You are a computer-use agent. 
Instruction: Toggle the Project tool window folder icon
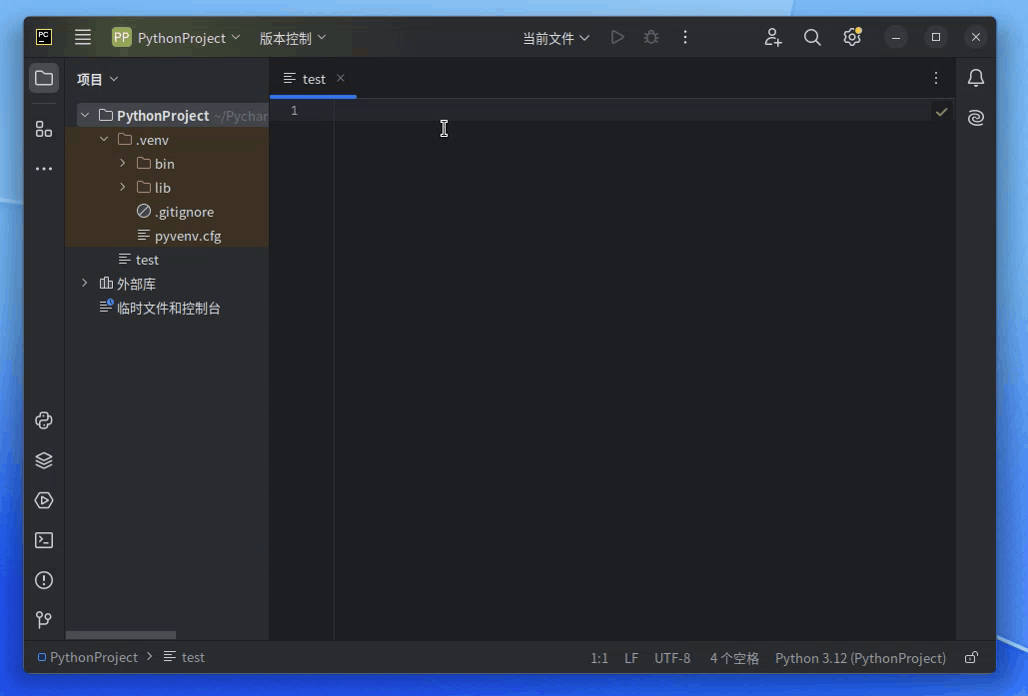point(44,79)
